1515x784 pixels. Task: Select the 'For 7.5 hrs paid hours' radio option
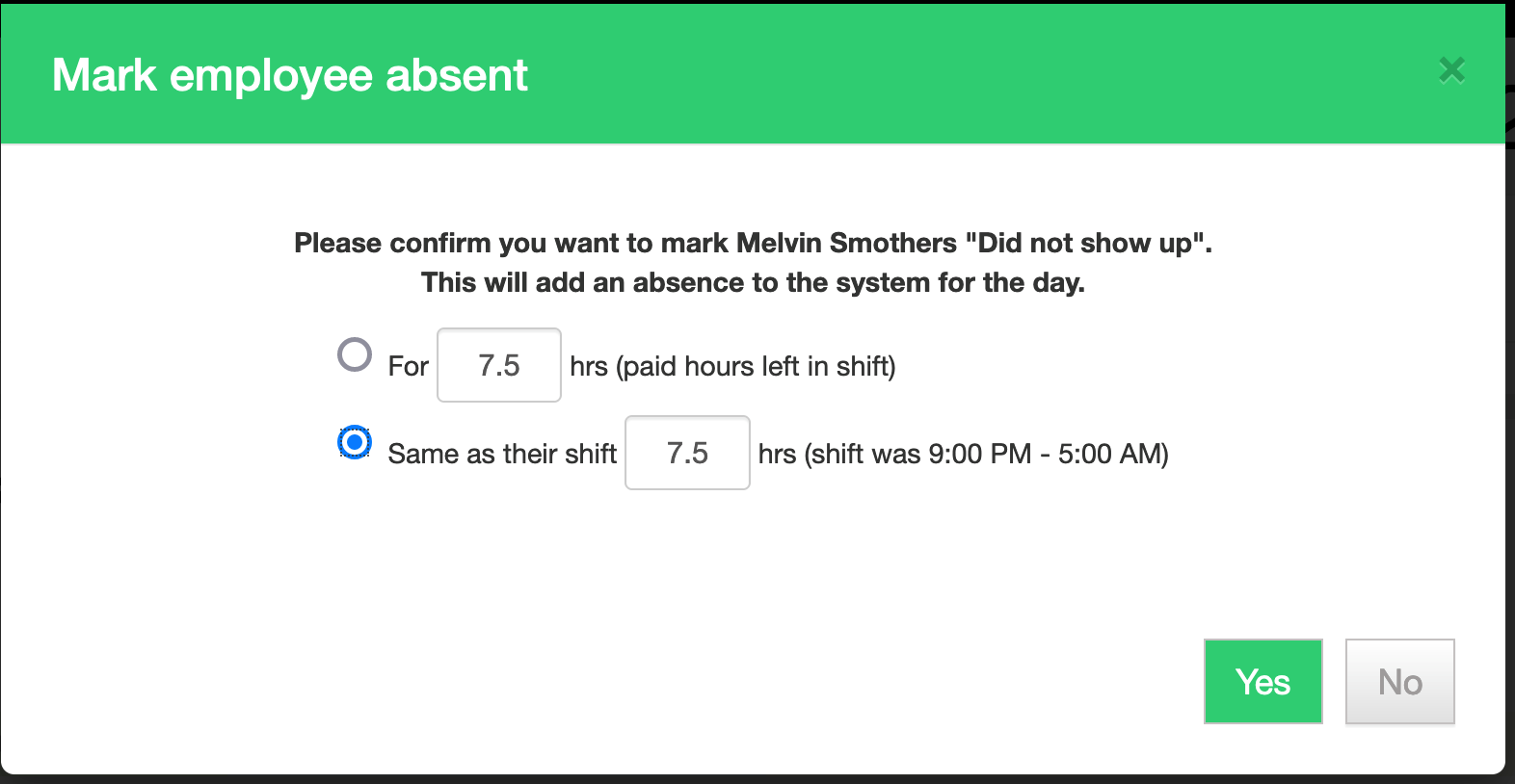tap(355, 355)
